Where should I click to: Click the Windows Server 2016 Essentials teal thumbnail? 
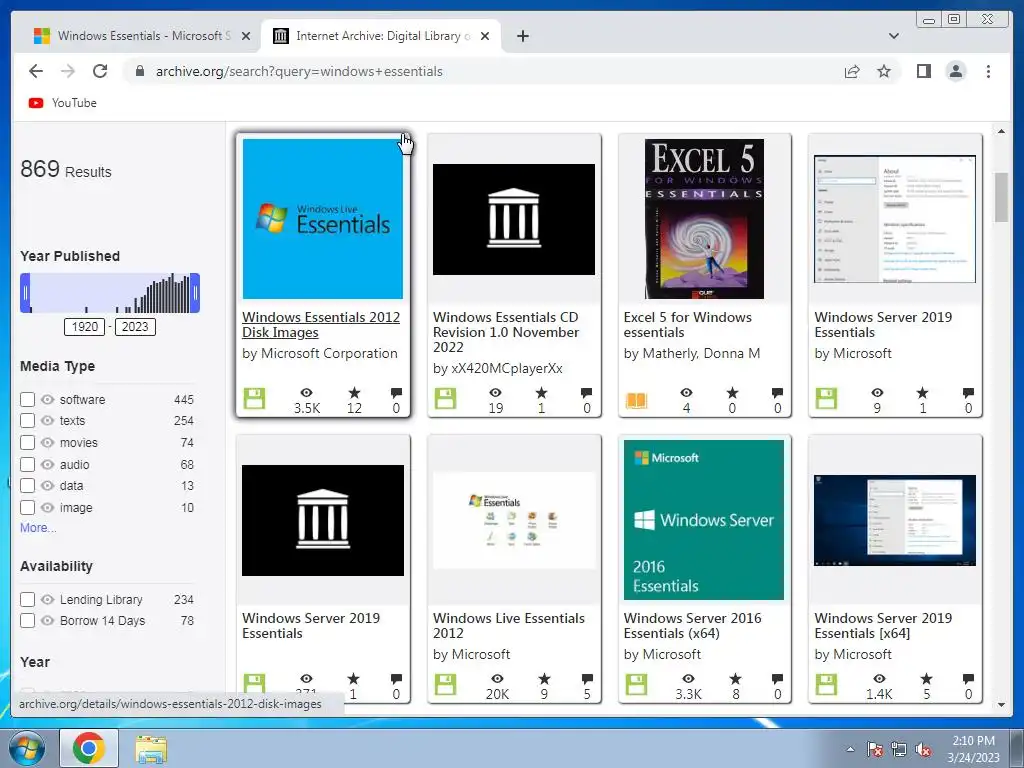[704, 520]
